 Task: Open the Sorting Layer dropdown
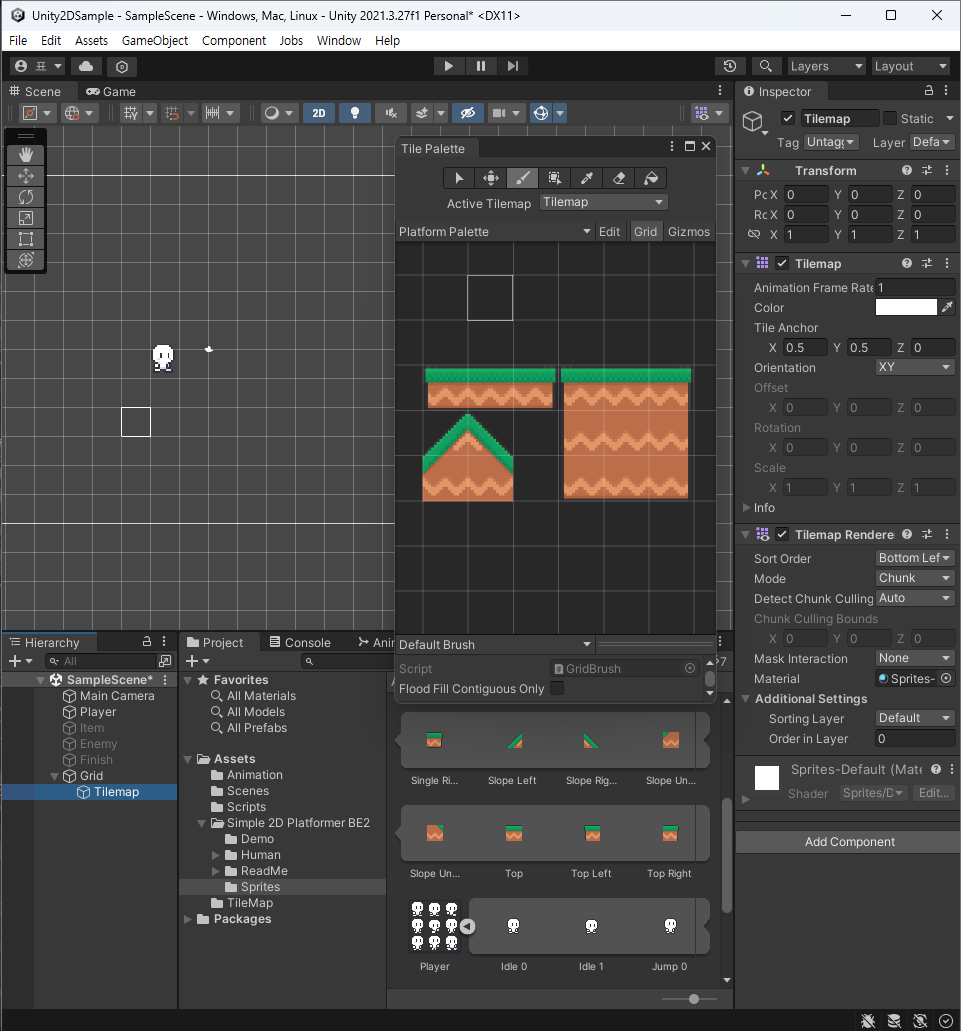pyautogui.click(x=915, y=719)
